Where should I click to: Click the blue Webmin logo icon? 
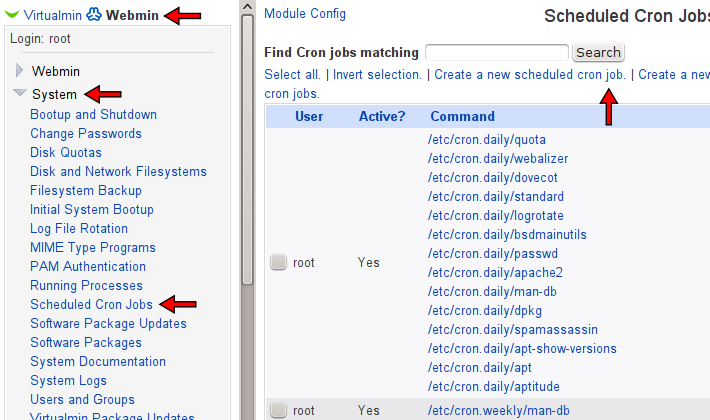click(94, 14)
